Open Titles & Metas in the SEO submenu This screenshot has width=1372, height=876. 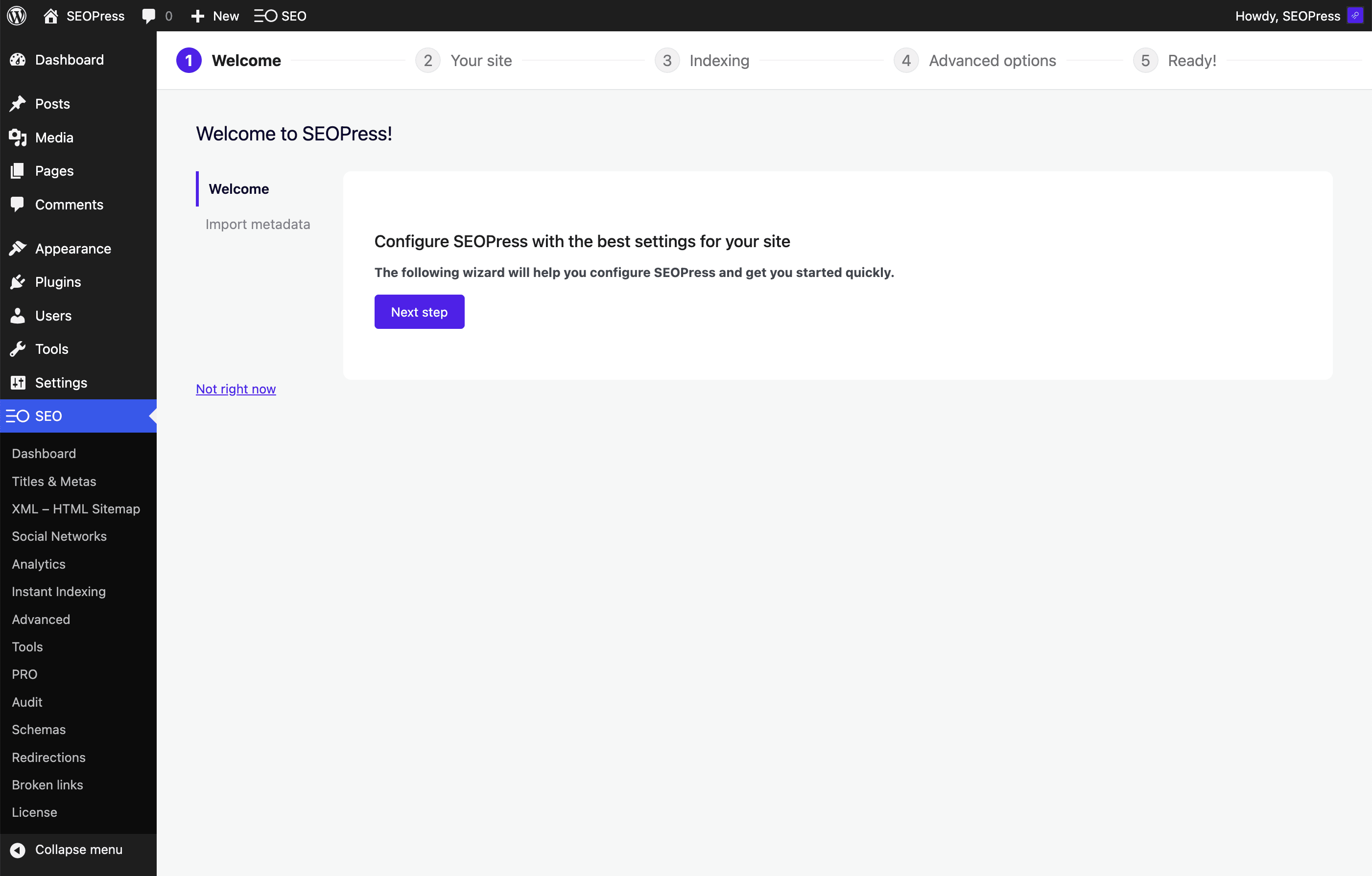tap(54, 481)
